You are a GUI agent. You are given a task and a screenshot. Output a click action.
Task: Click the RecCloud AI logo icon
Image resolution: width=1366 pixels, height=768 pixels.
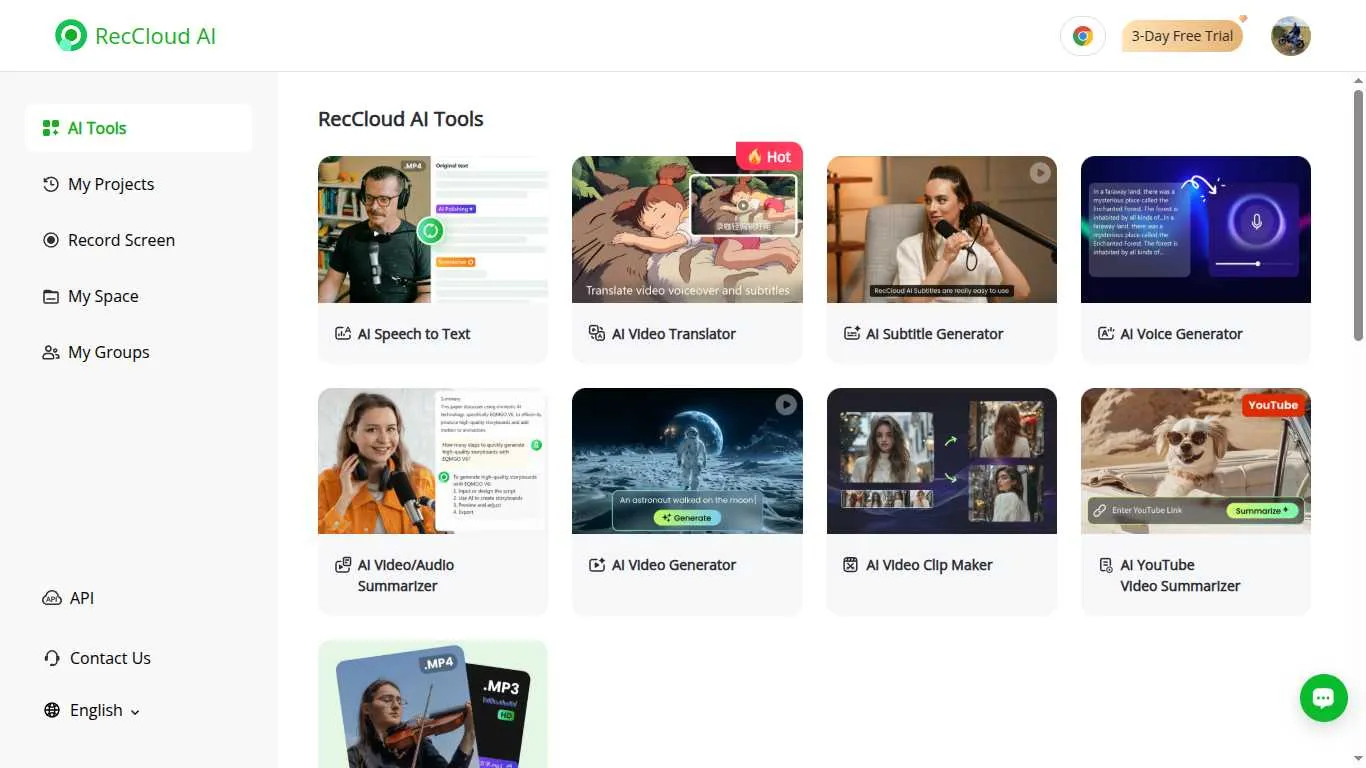(x=71, y=36)
